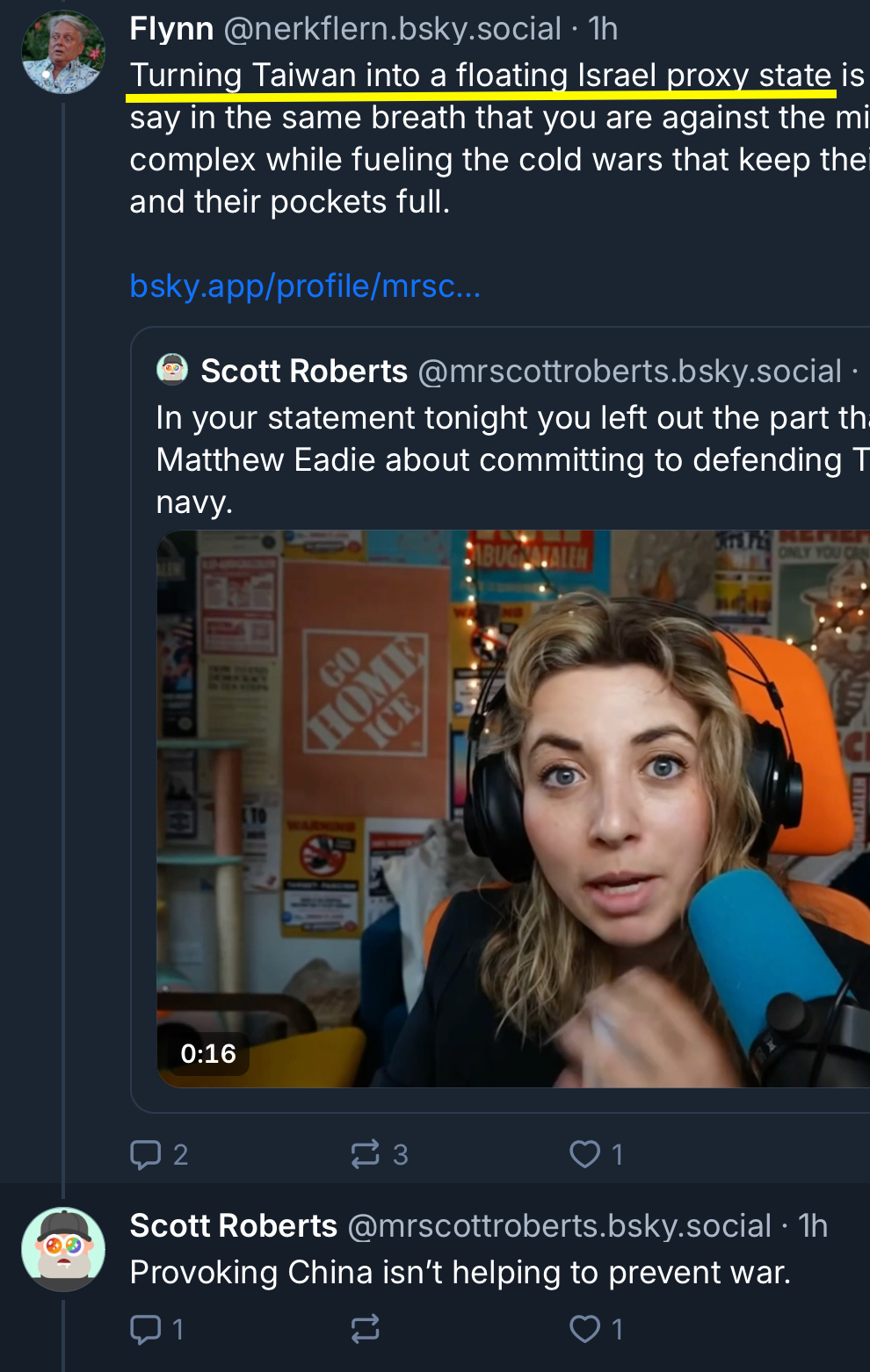This screenshot has width=870, height=1372.
Task: Open Flynn's display name link
Action: 171,29
